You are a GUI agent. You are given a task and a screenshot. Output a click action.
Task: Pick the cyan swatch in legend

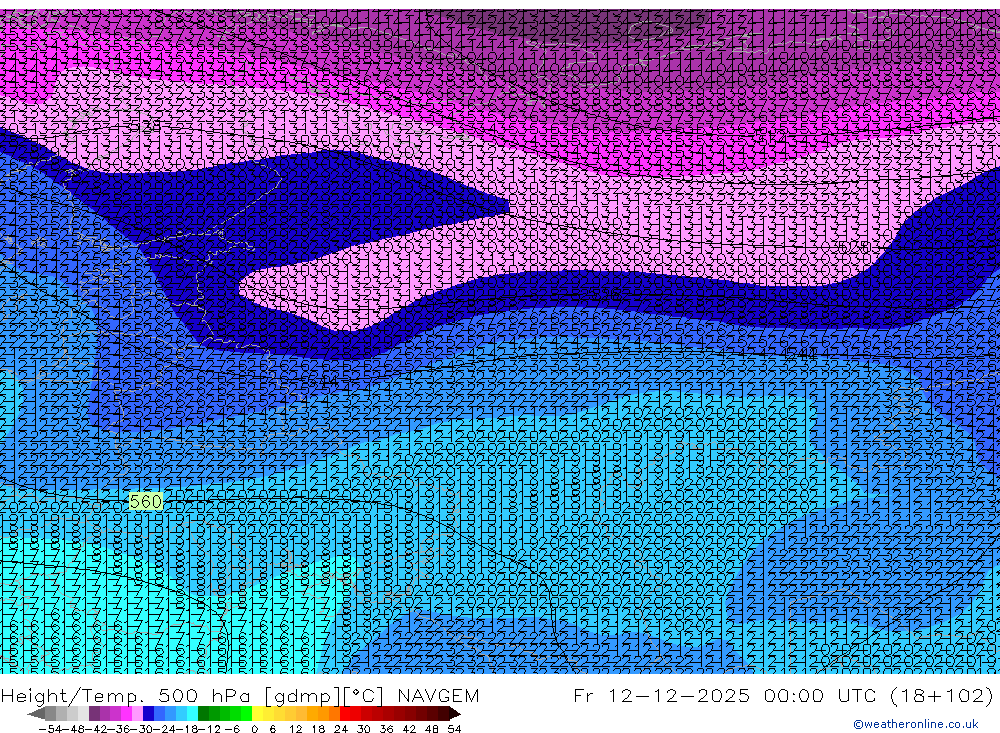(x=193, y=714)
